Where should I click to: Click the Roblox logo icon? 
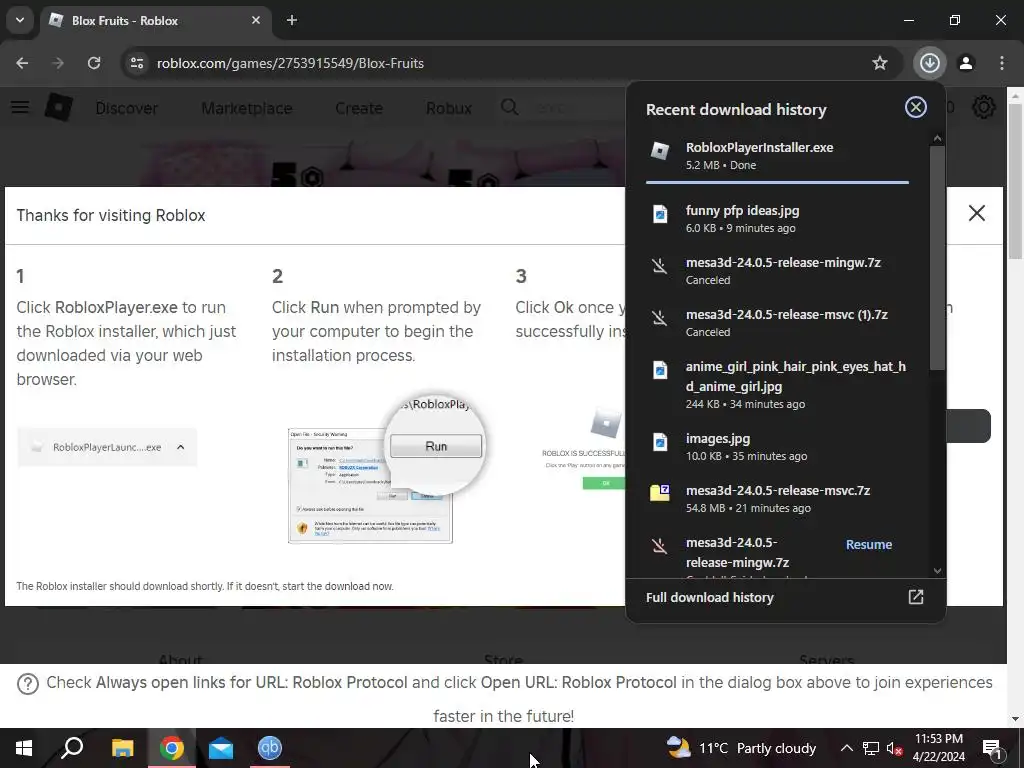59,107
